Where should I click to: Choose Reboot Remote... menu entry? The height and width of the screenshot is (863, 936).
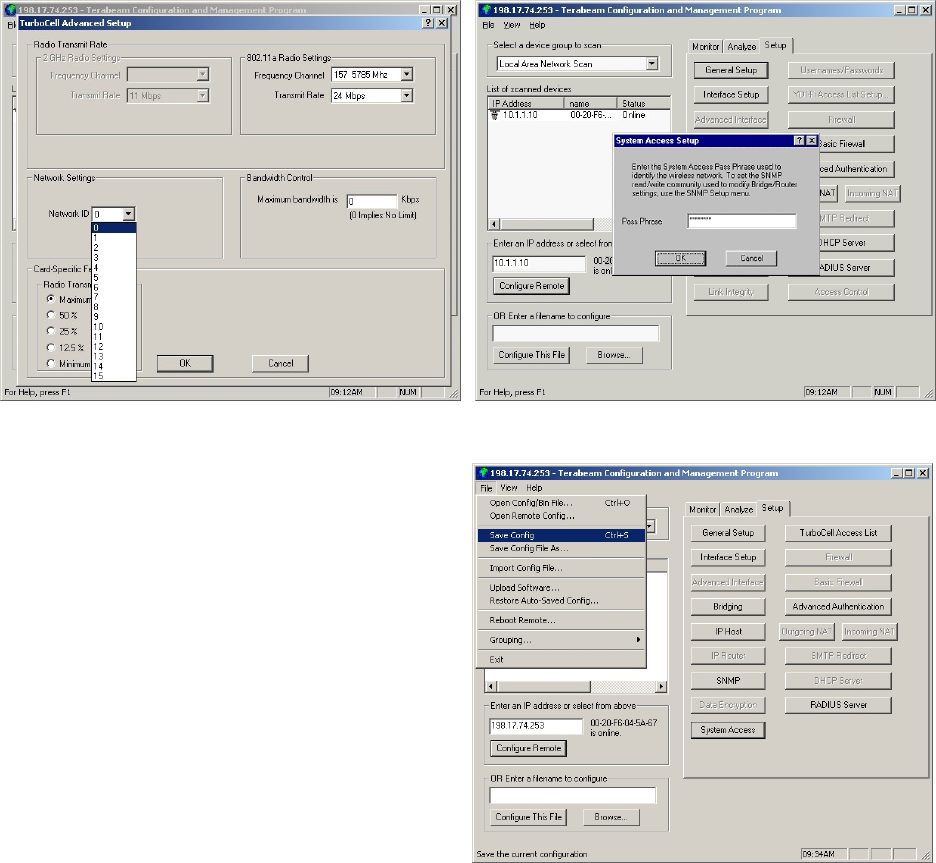pyautogui.click(x=561, y=620)
